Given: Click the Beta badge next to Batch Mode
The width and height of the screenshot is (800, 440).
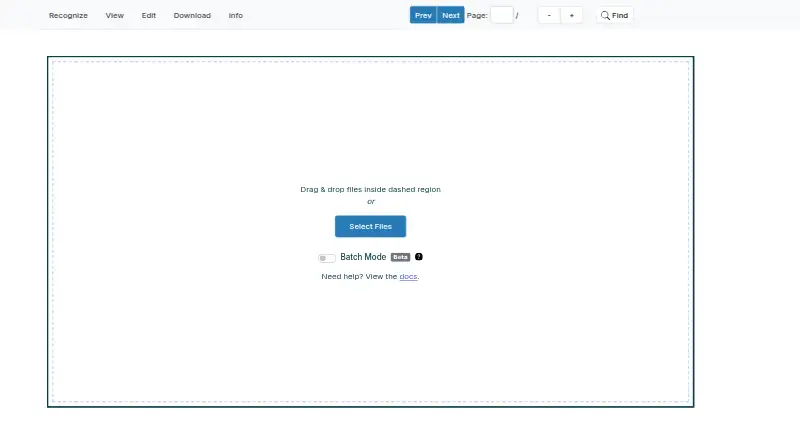Looking at the screenshot, I should [401, 257].
